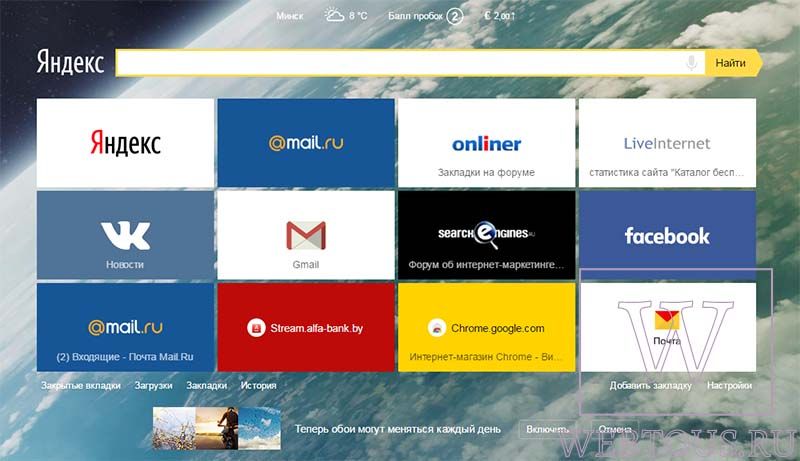The height and width of the screenshot is (461, 800).
Task: Open Настройки settings link
Action: pos(730,386)
